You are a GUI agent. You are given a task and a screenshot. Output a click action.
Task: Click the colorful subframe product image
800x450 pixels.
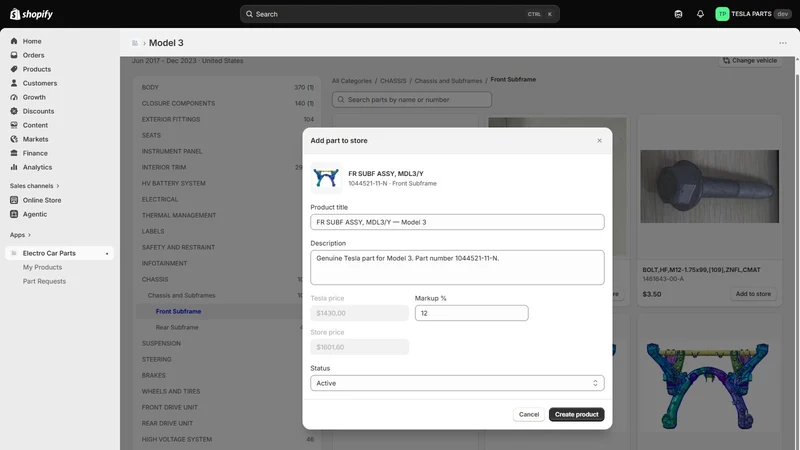[x=709, y=385]
